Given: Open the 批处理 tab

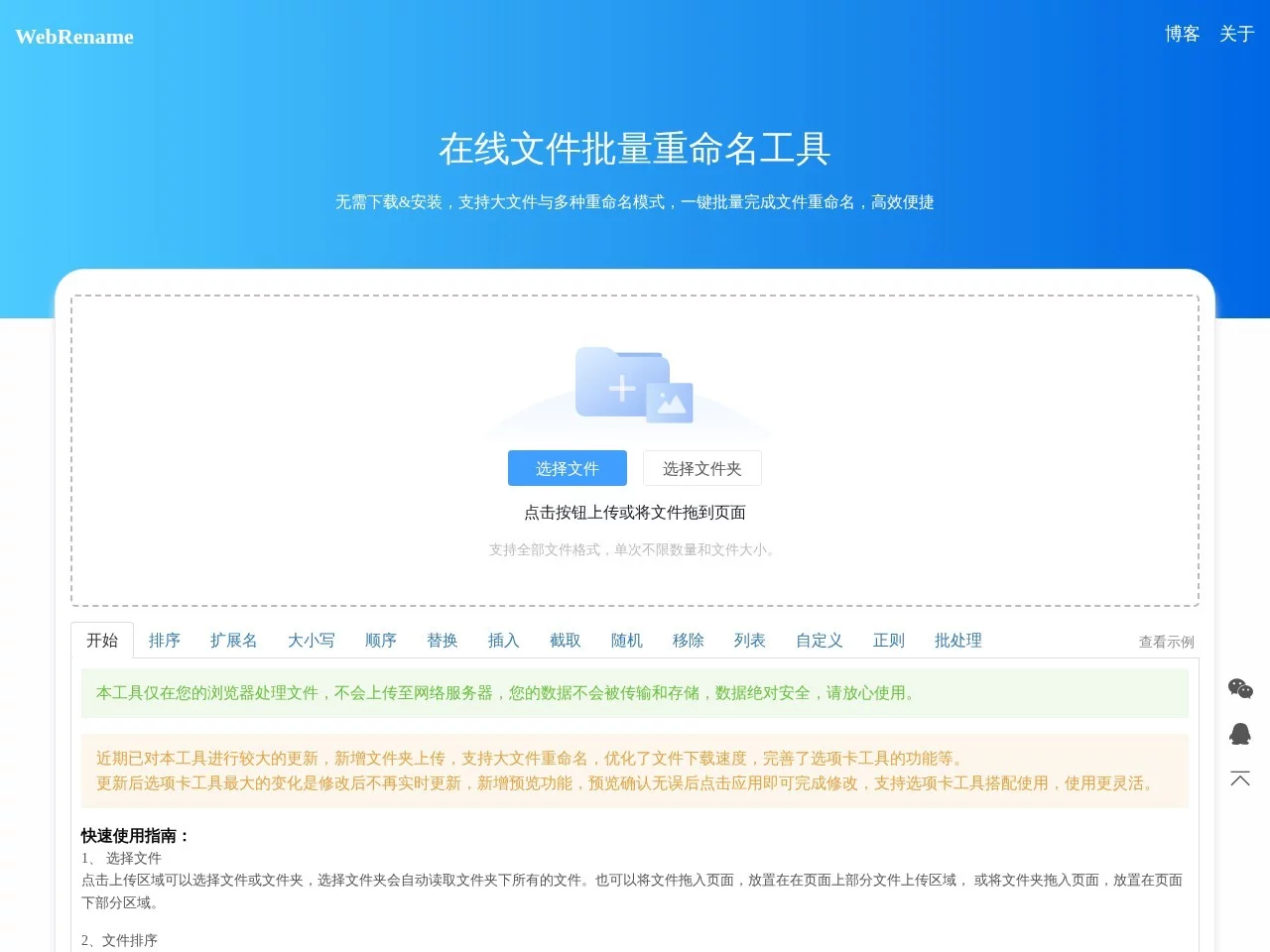Looking at the screenshot, I should pos(958,641).
